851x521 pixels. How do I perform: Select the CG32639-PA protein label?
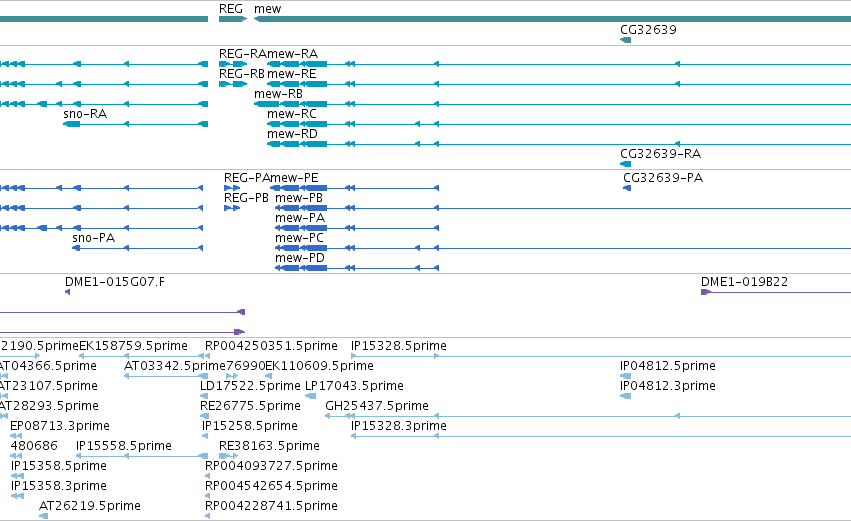pyautogui.click(x=663, y=177)
